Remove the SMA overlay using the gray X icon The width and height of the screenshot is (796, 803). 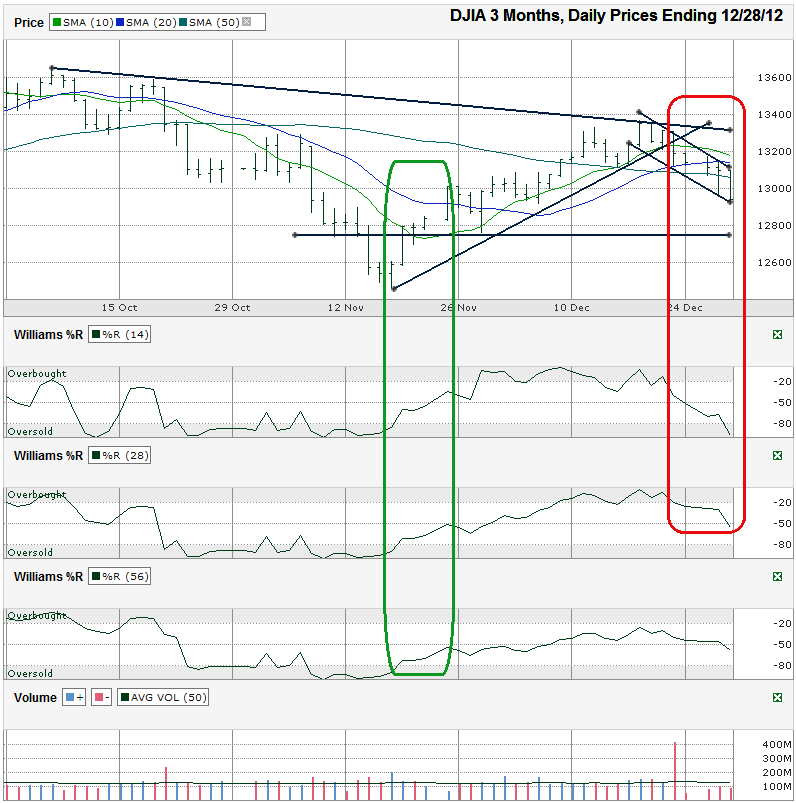pos(246,22)
